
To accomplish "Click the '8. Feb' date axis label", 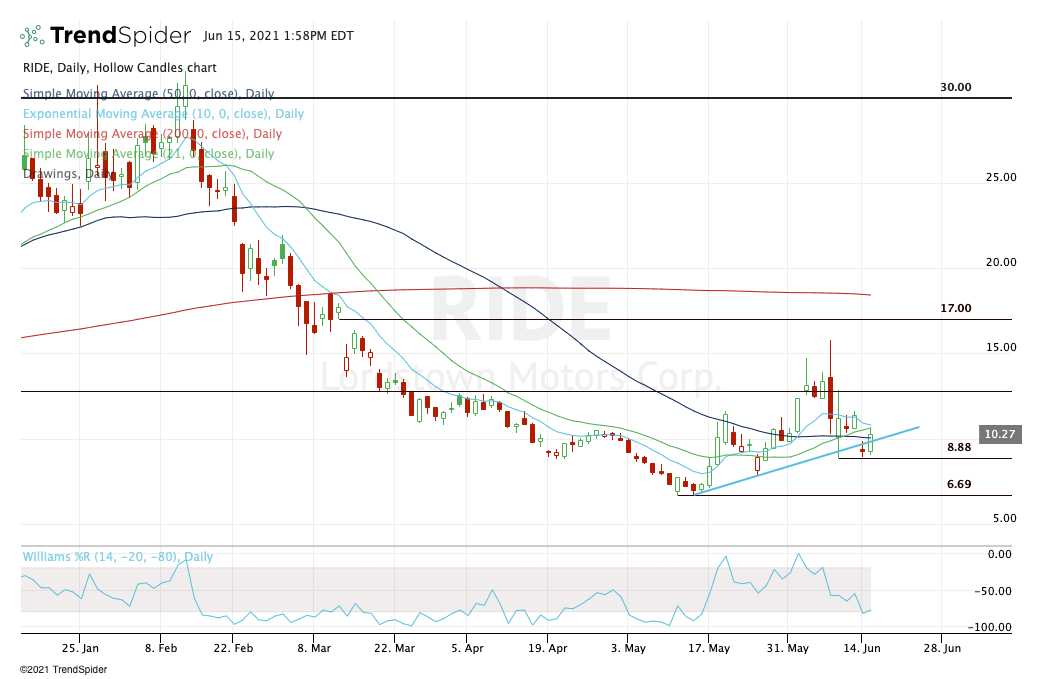I will [x=161, y=648].
